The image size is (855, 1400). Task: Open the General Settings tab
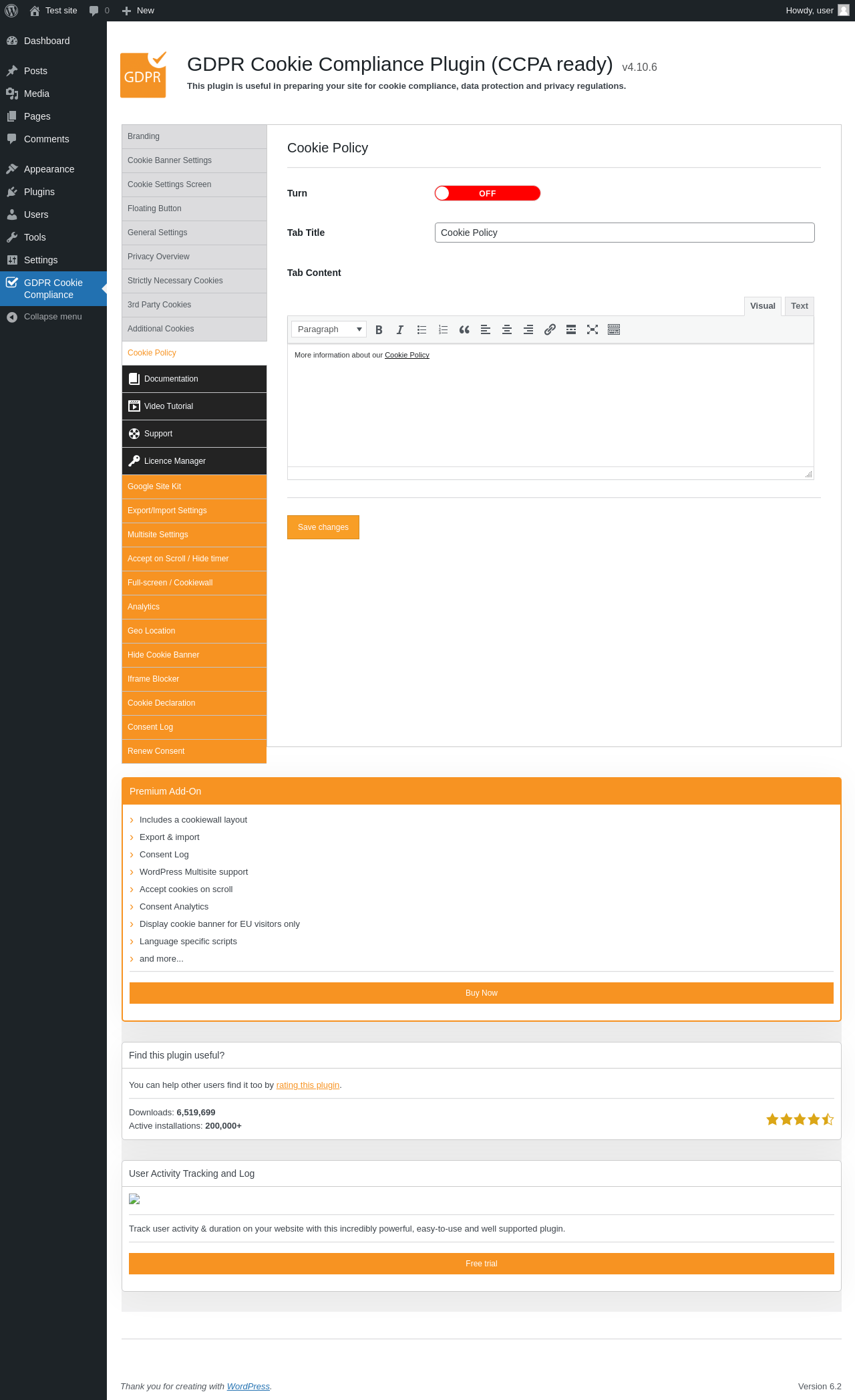point(194,233)
